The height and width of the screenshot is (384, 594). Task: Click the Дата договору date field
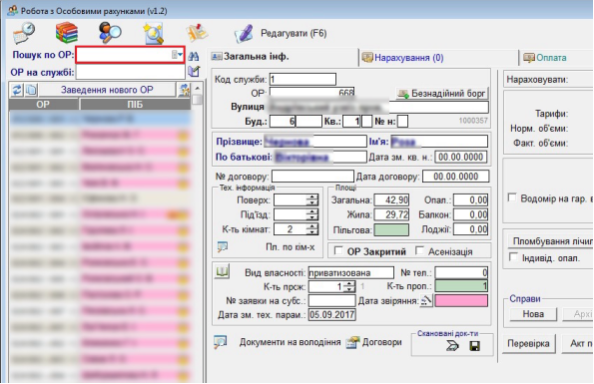[x=455, y=176]
